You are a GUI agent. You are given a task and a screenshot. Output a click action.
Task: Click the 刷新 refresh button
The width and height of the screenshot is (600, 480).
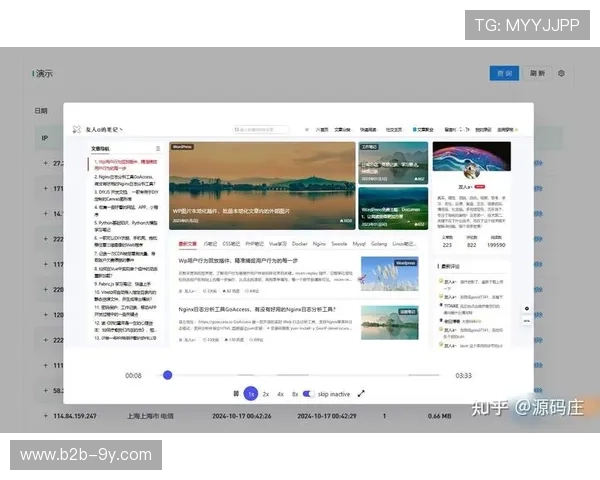coord(537,73)
